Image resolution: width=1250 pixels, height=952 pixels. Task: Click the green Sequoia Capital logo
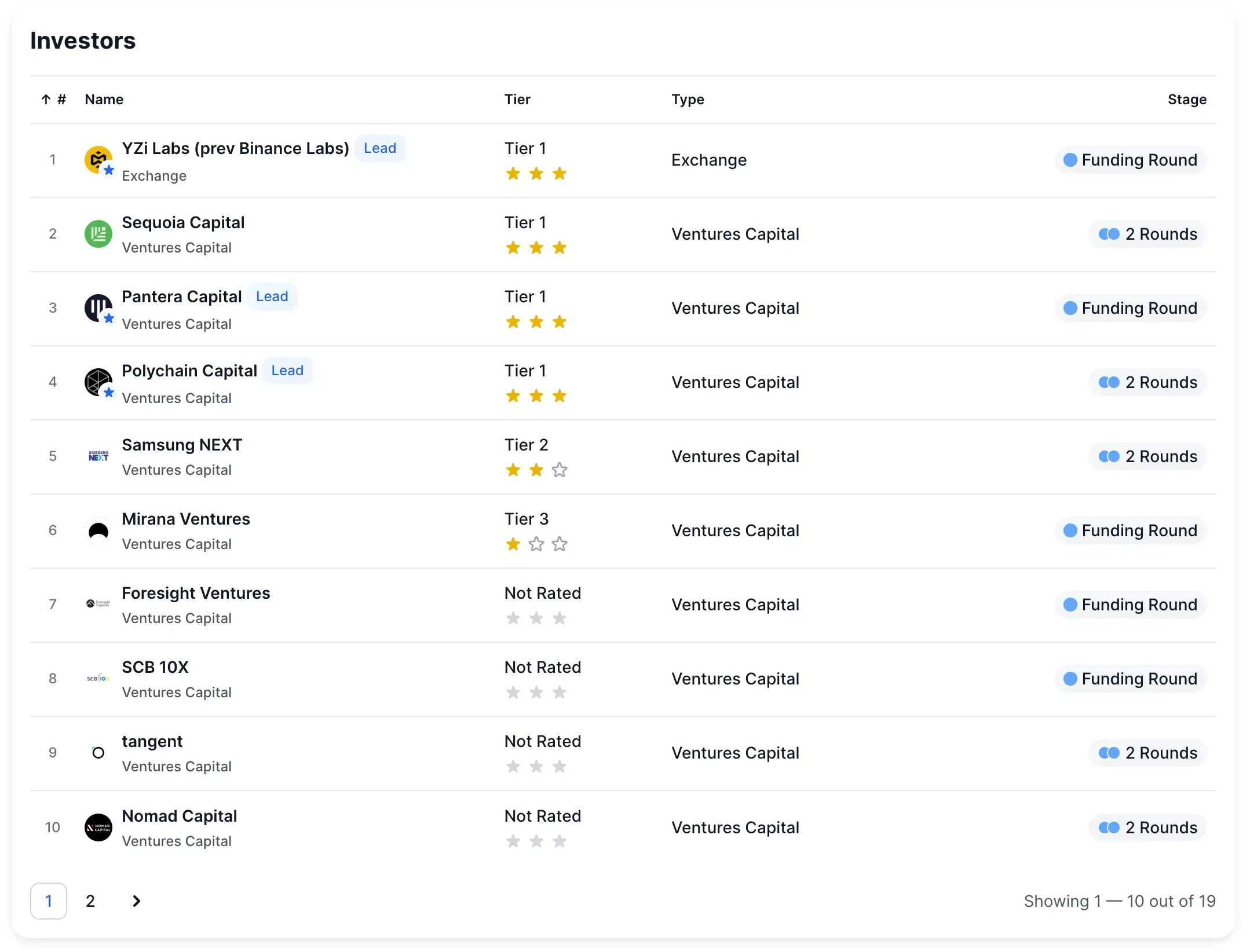click(x=98, y=234)
